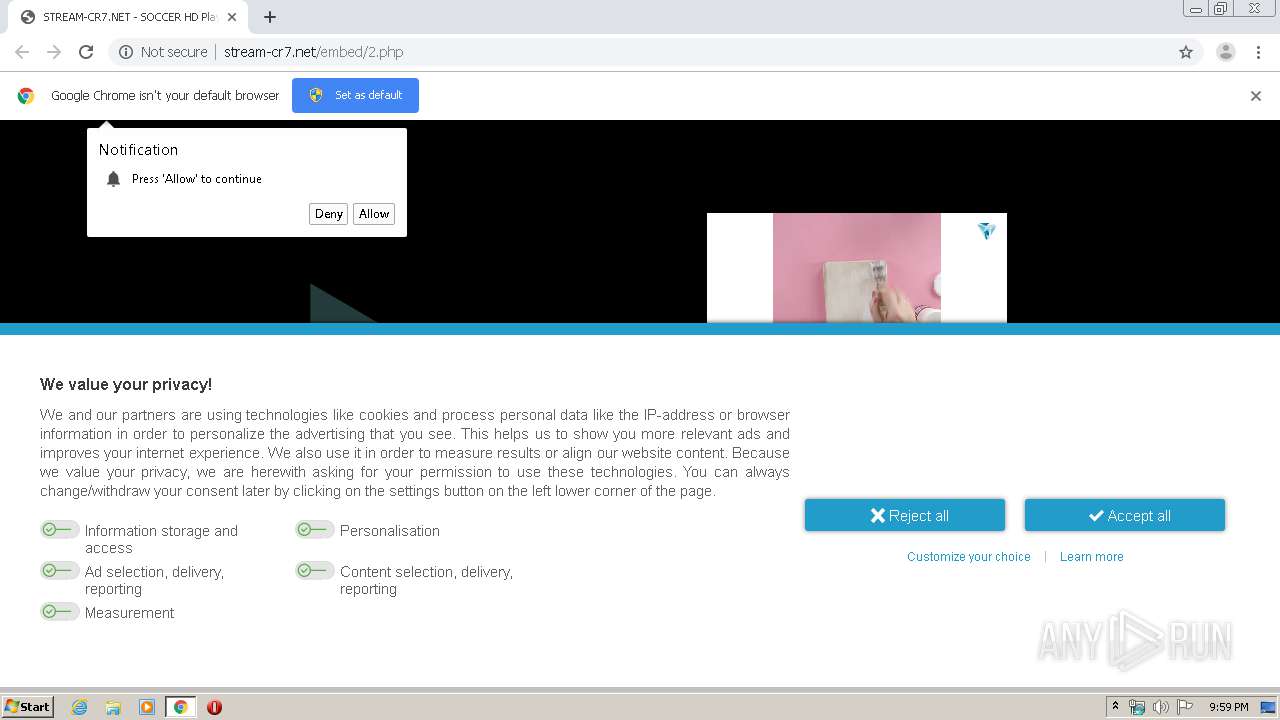Switch to the STREAM-CR7.NET - SOCCER HD tab
The height and width of the screenshot is (720, 1280).
(x=129, y=17)
